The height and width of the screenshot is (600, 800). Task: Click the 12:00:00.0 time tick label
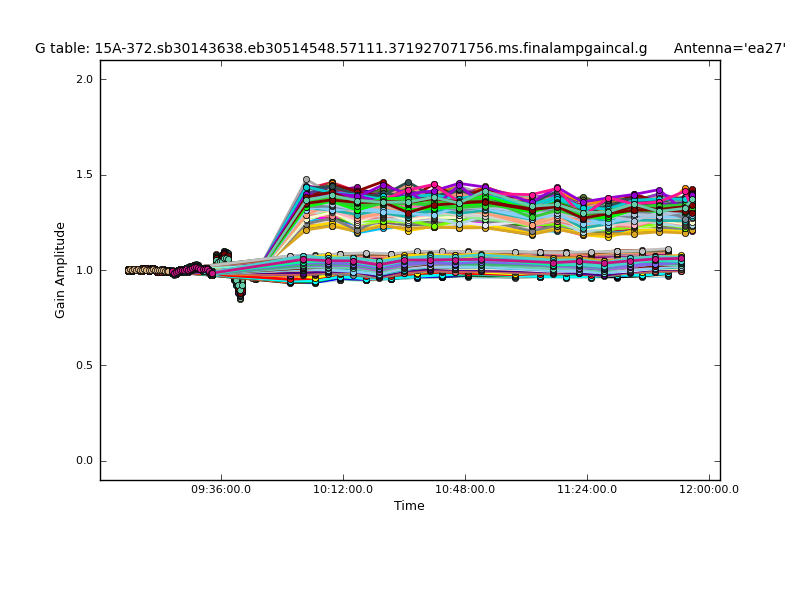point(709,490)
